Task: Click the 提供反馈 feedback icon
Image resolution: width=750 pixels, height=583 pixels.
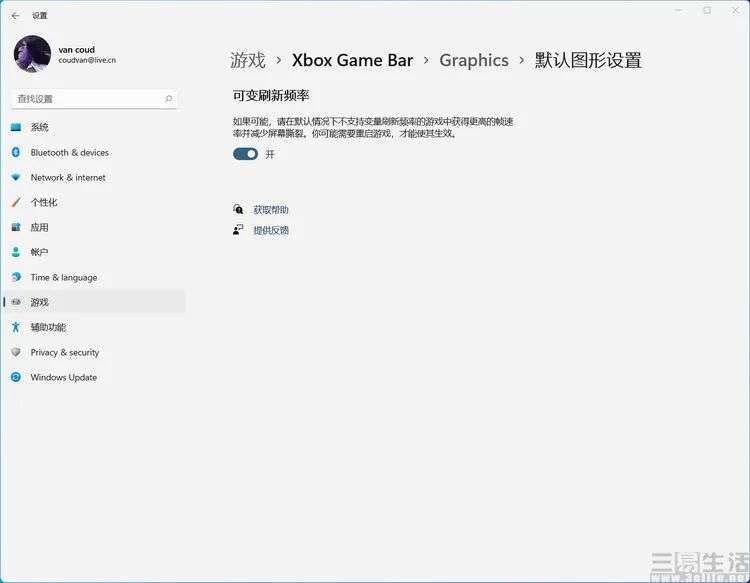Action: pyautogui.click(x=238, y=230)
